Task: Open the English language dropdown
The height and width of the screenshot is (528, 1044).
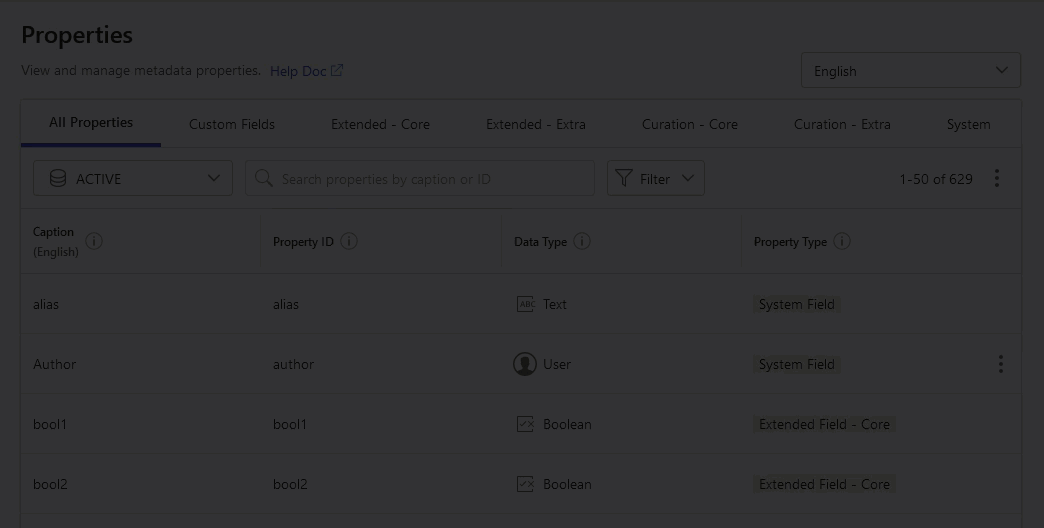Action: pyautogui.click(x=910, y=70)
